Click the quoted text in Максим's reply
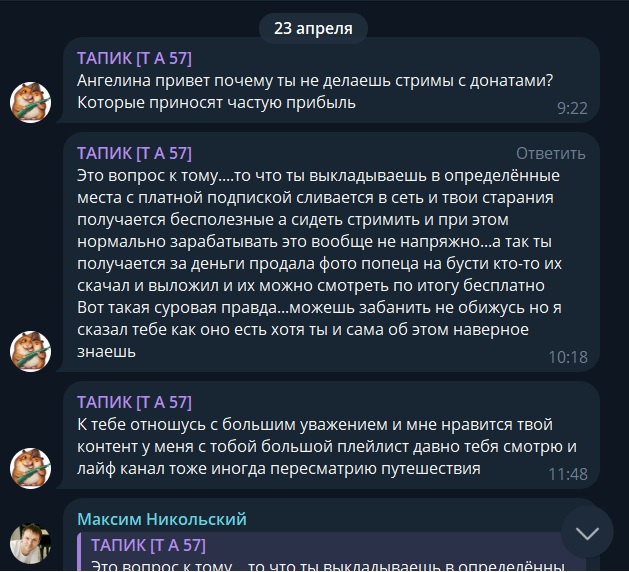Viewport: 629px width, 572px height. 328,565
